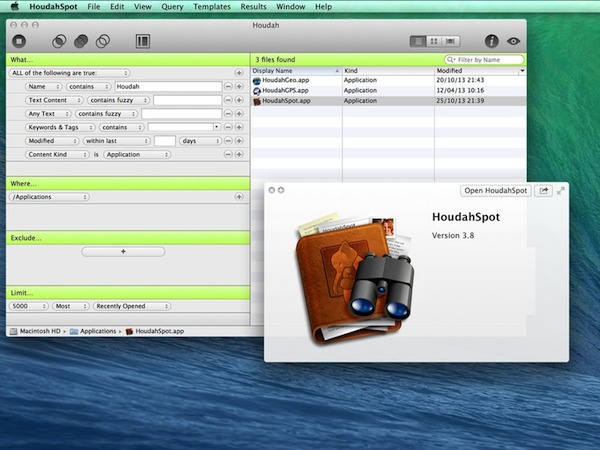Switch results to icon grid view

[x=434, y=41]
